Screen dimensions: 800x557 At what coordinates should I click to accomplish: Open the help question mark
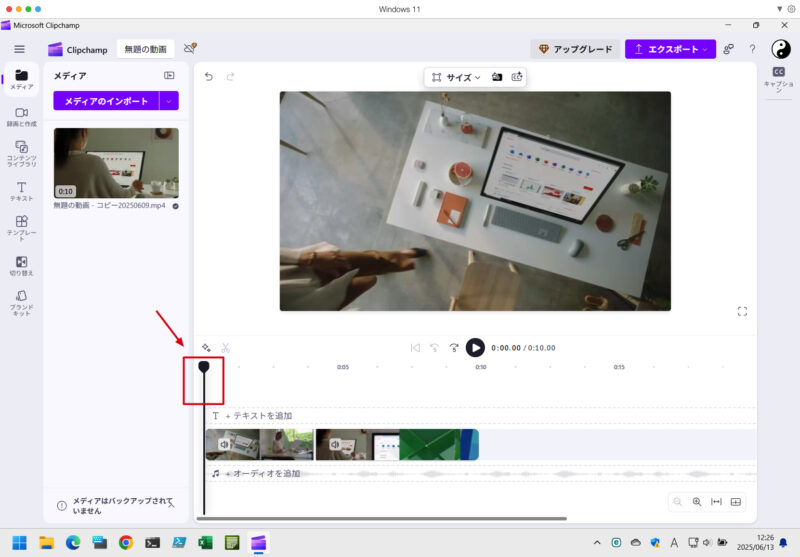(752, 49)
